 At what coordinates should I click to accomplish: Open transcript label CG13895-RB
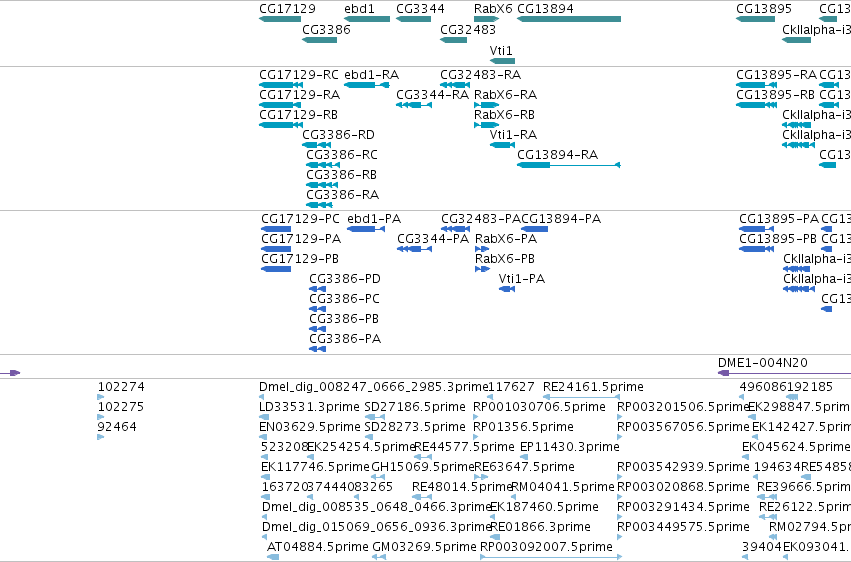tap(776, 94)
